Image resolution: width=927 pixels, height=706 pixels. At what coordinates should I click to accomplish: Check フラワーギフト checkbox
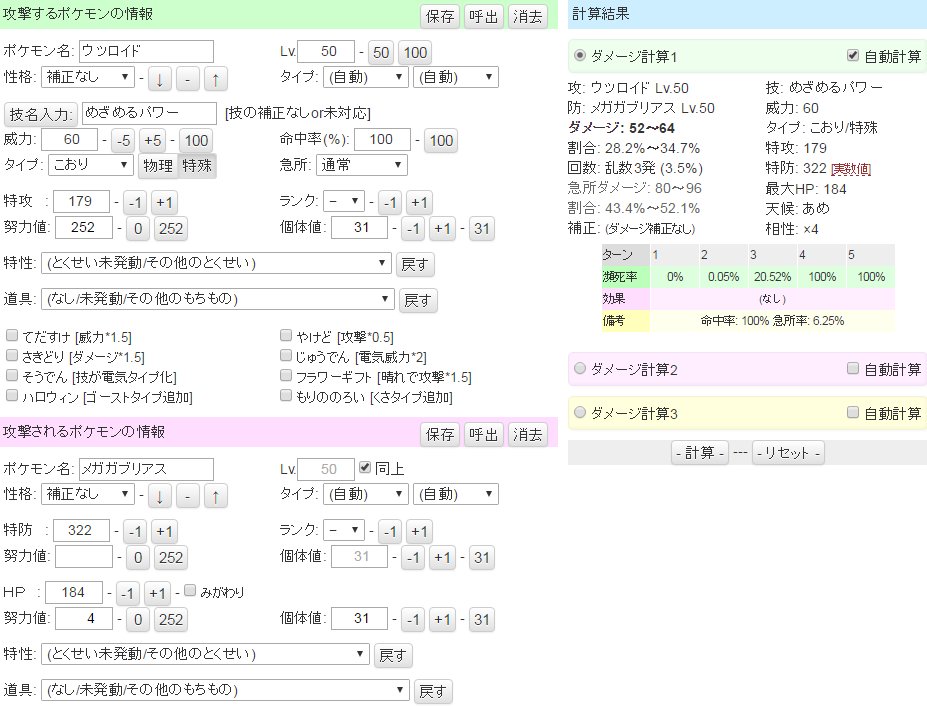[x=286, y=375]
